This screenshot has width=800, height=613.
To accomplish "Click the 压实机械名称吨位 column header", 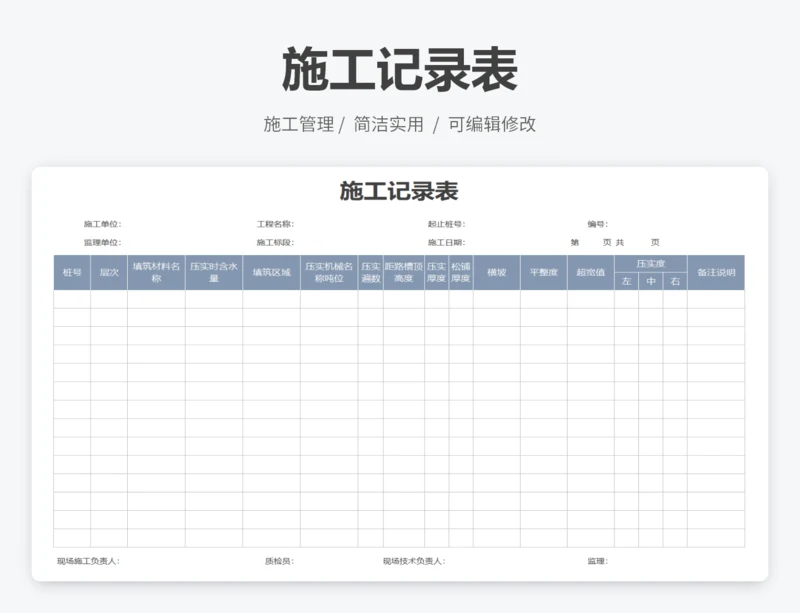I will (x=329, y=273).
